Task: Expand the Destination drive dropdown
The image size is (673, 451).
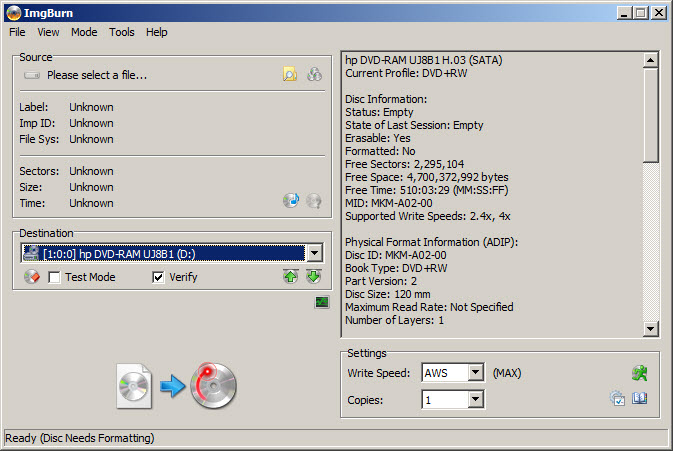Action: pyautogui.click(x=315, y=253)
